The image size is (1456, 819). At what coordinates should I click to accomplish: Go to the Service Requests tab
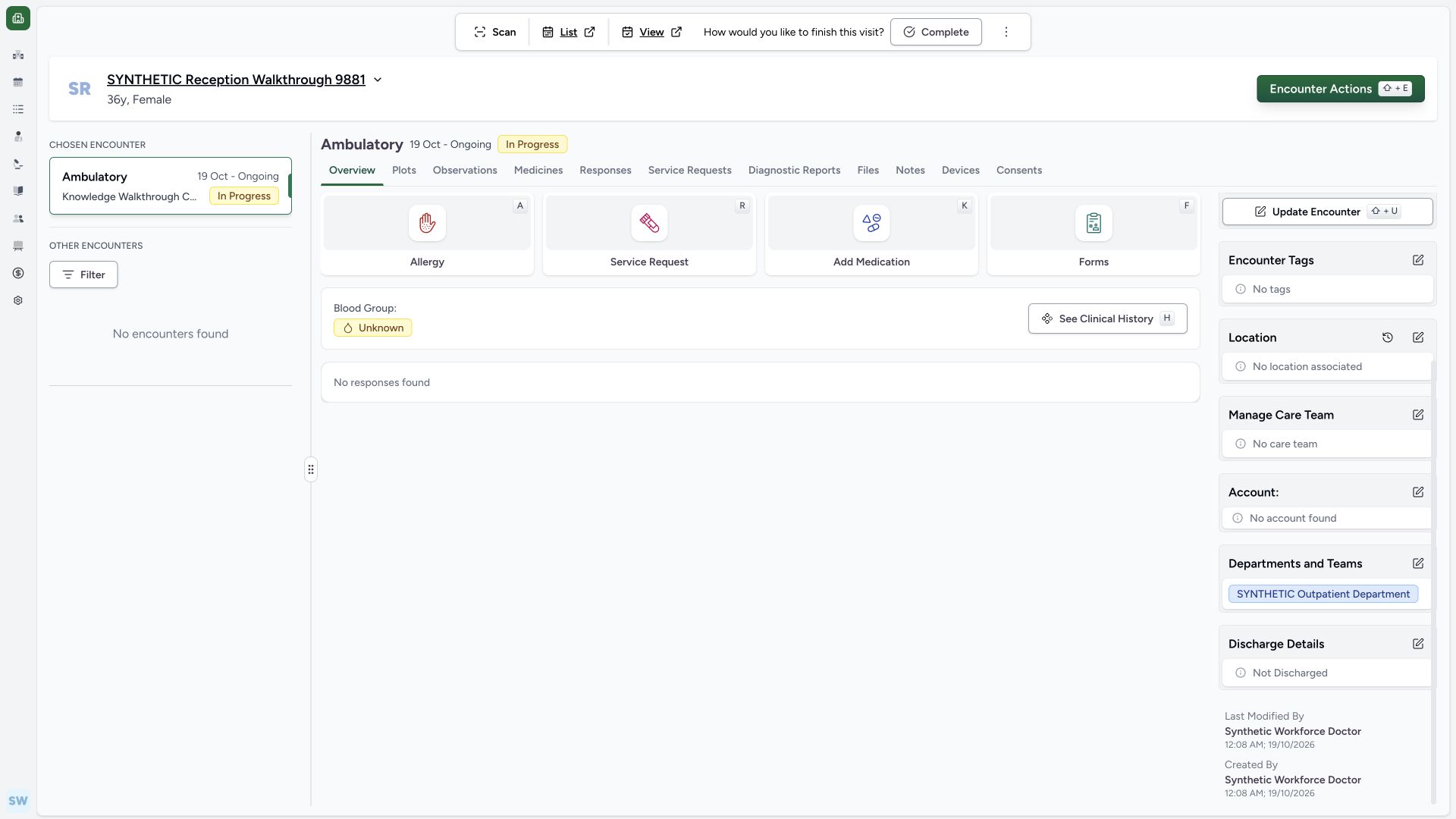coord(689,170)
